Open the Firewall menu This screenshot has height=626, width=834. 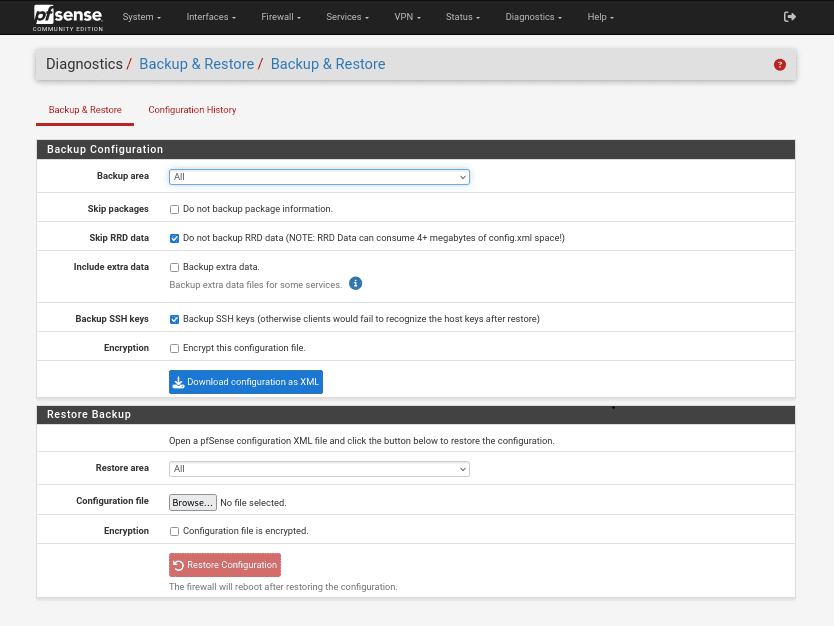click(281, 17)
